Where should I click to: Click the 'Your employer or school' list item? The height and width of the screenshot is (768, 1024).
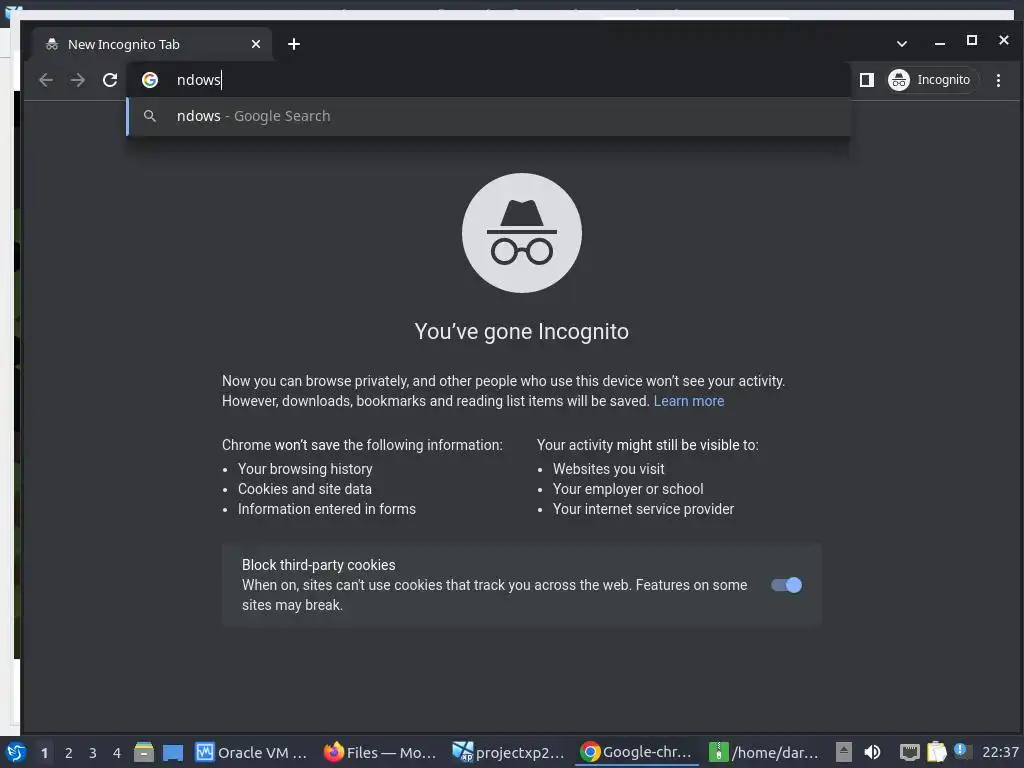pos(628,489)
